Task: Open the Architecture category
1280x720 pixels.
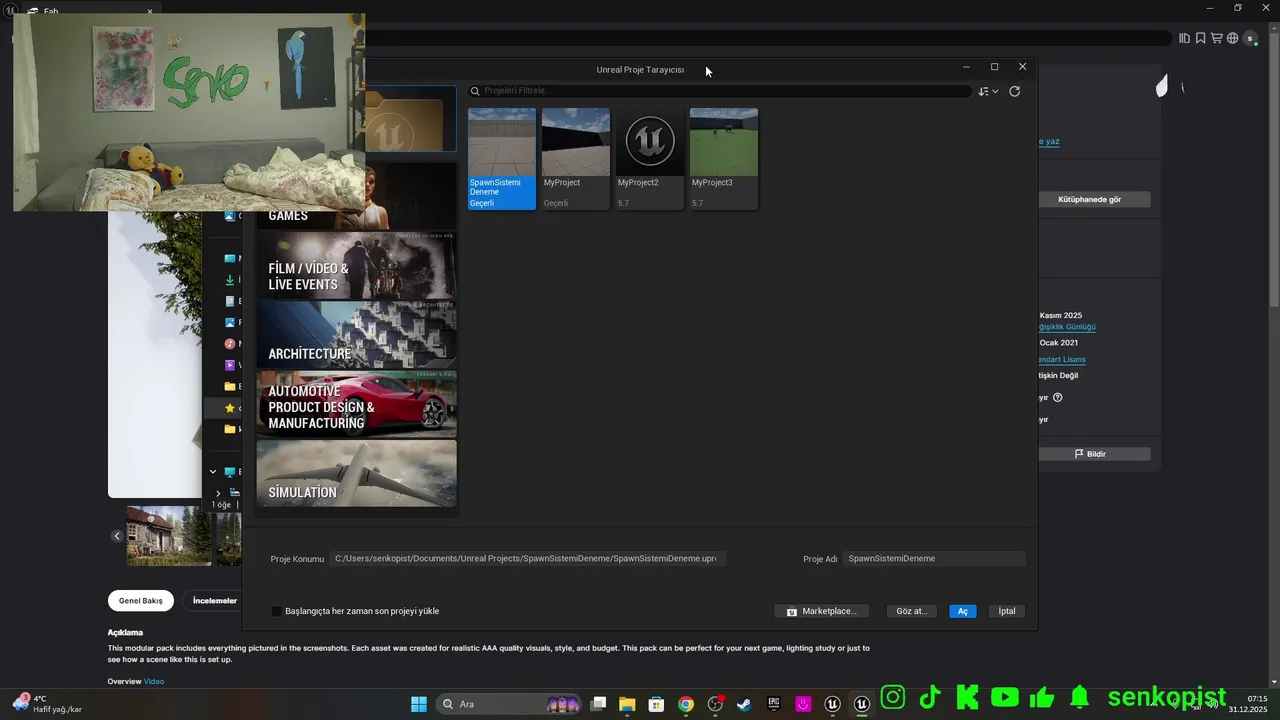Action: pos(357,335)
